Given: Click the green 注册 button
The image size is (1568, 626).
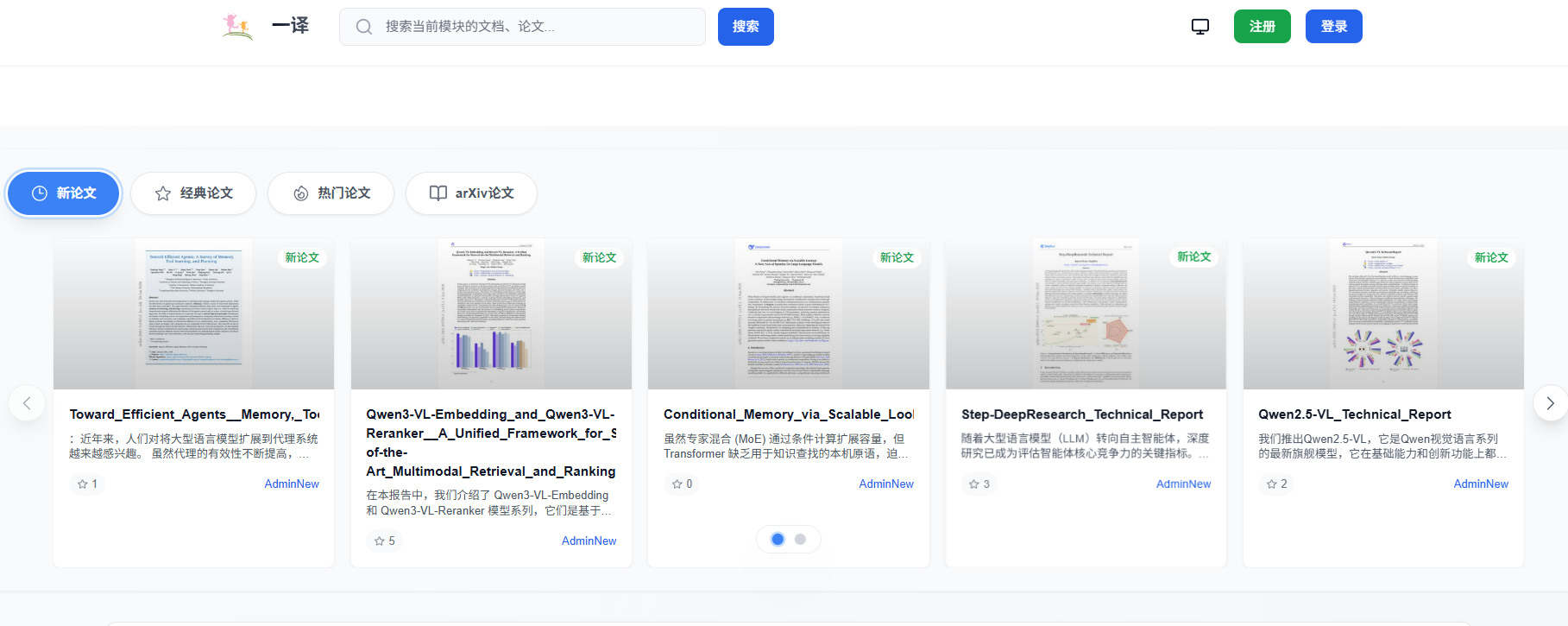Looking at the screenshot, I should [1263, 27].
